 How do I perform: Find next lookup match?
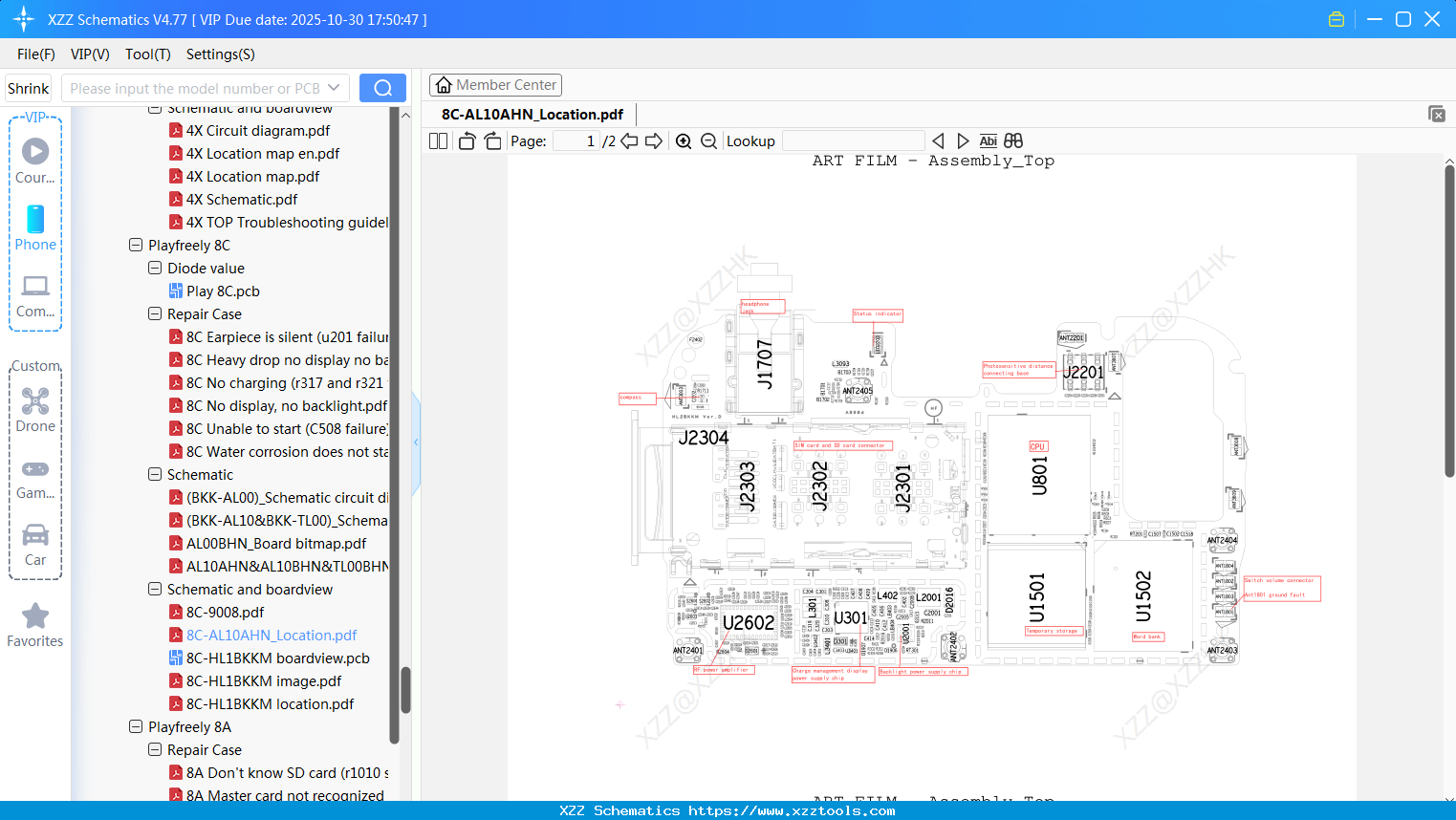pos(963,141)
